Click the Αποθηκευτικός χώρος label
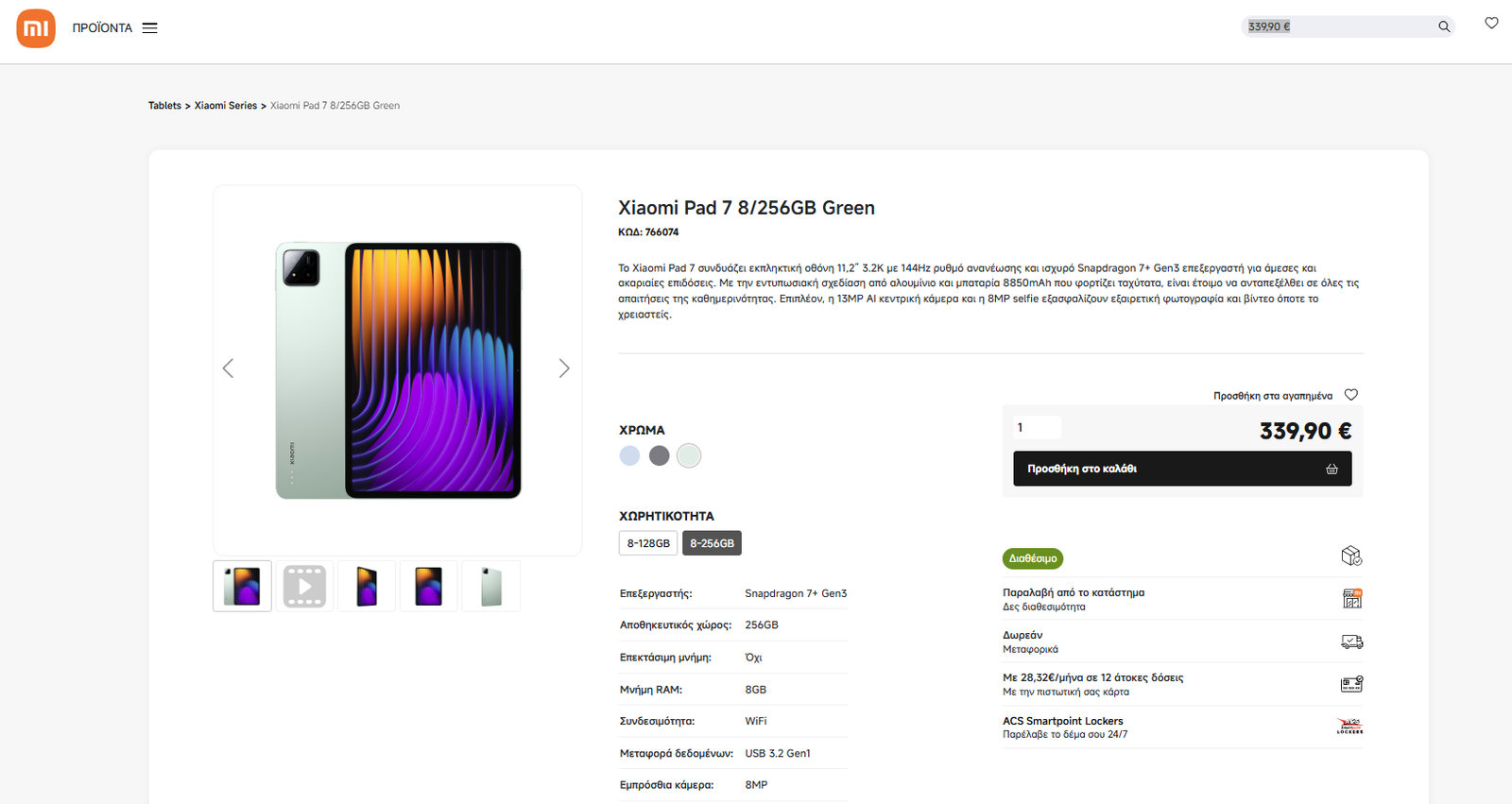Screen dimensions: 1512x804 (676, 625)
